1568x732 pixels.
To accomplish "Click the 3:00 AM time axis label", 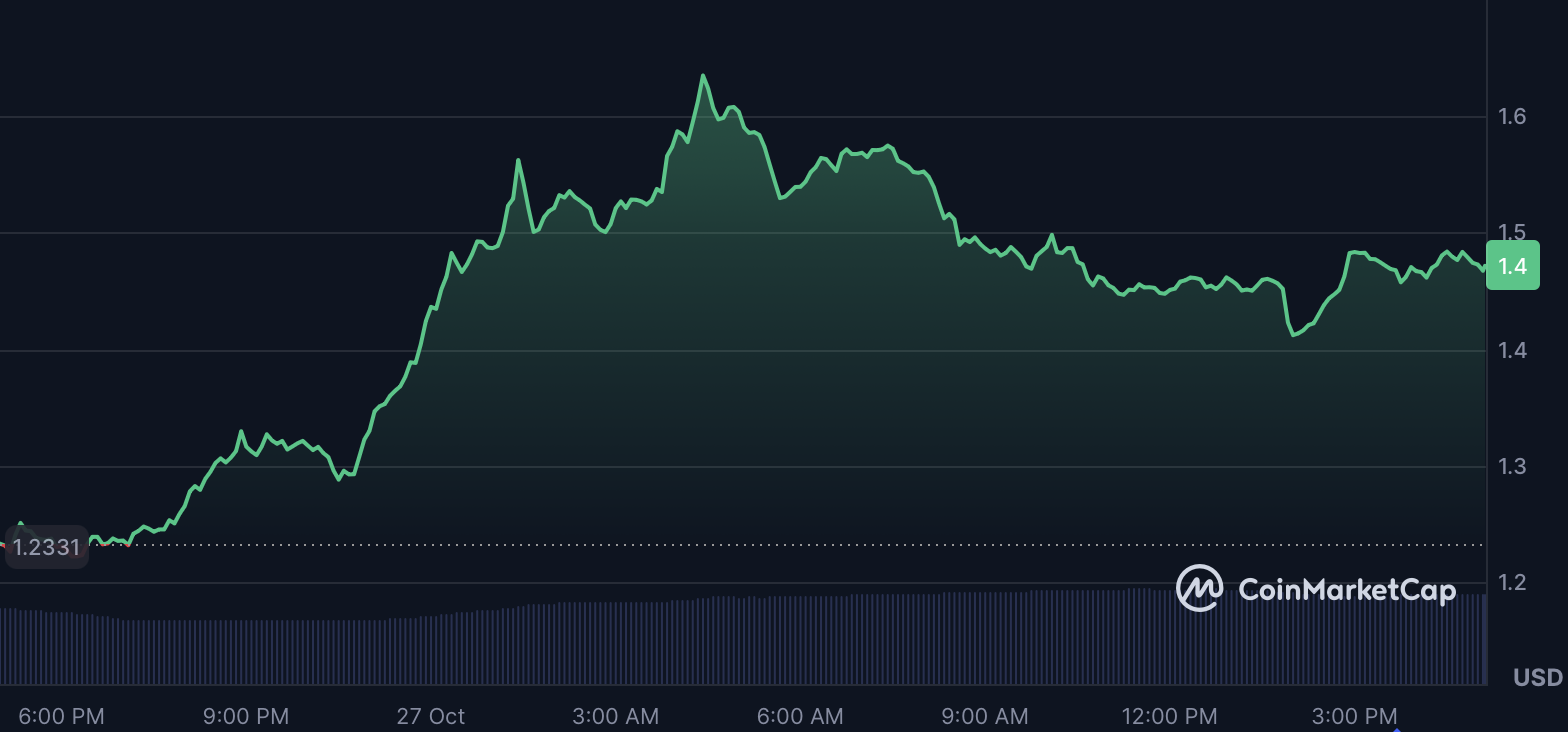I will pyautogui.click(x=615, y=716).
